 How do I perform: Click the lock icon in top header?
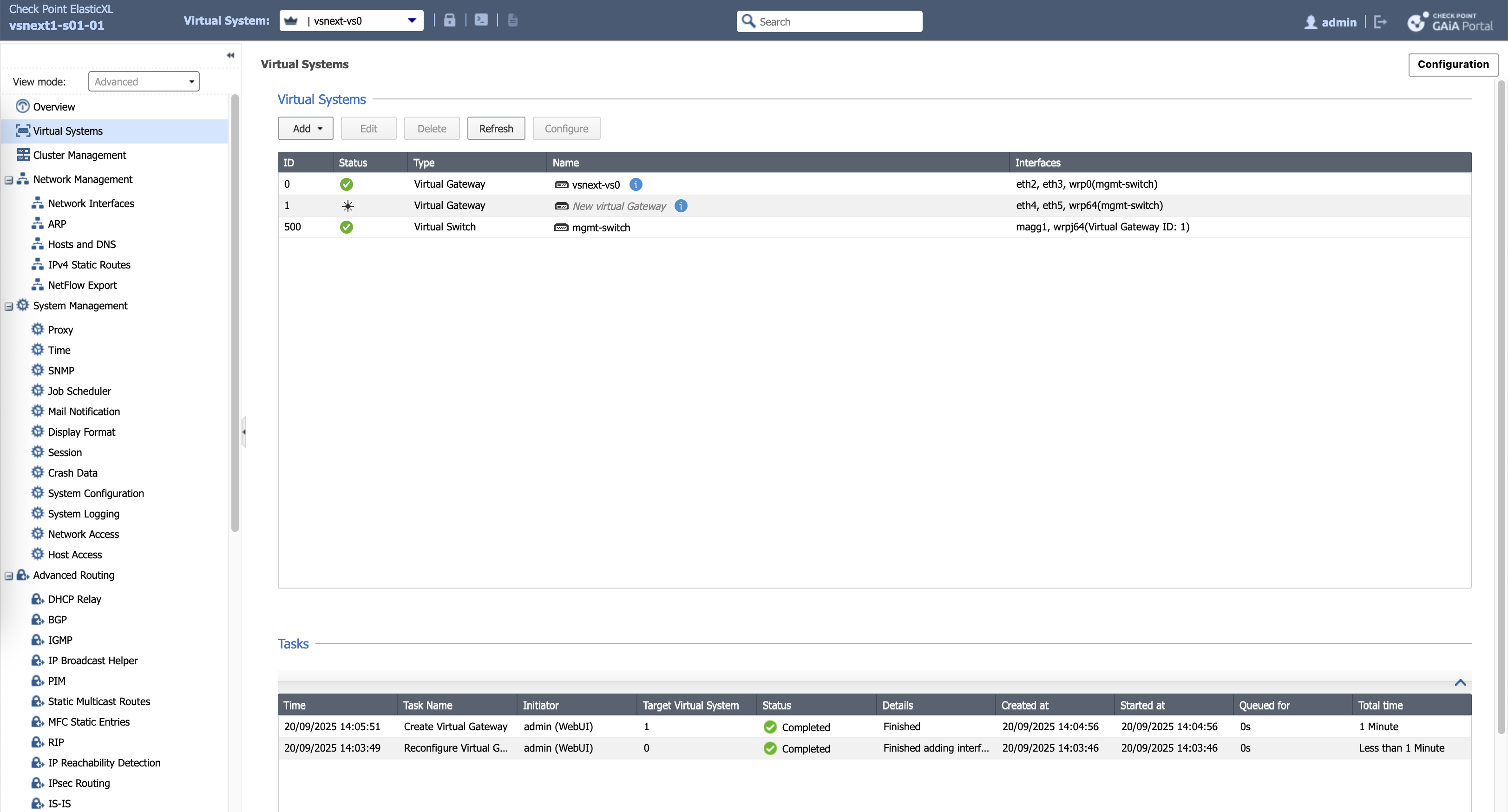449,20
